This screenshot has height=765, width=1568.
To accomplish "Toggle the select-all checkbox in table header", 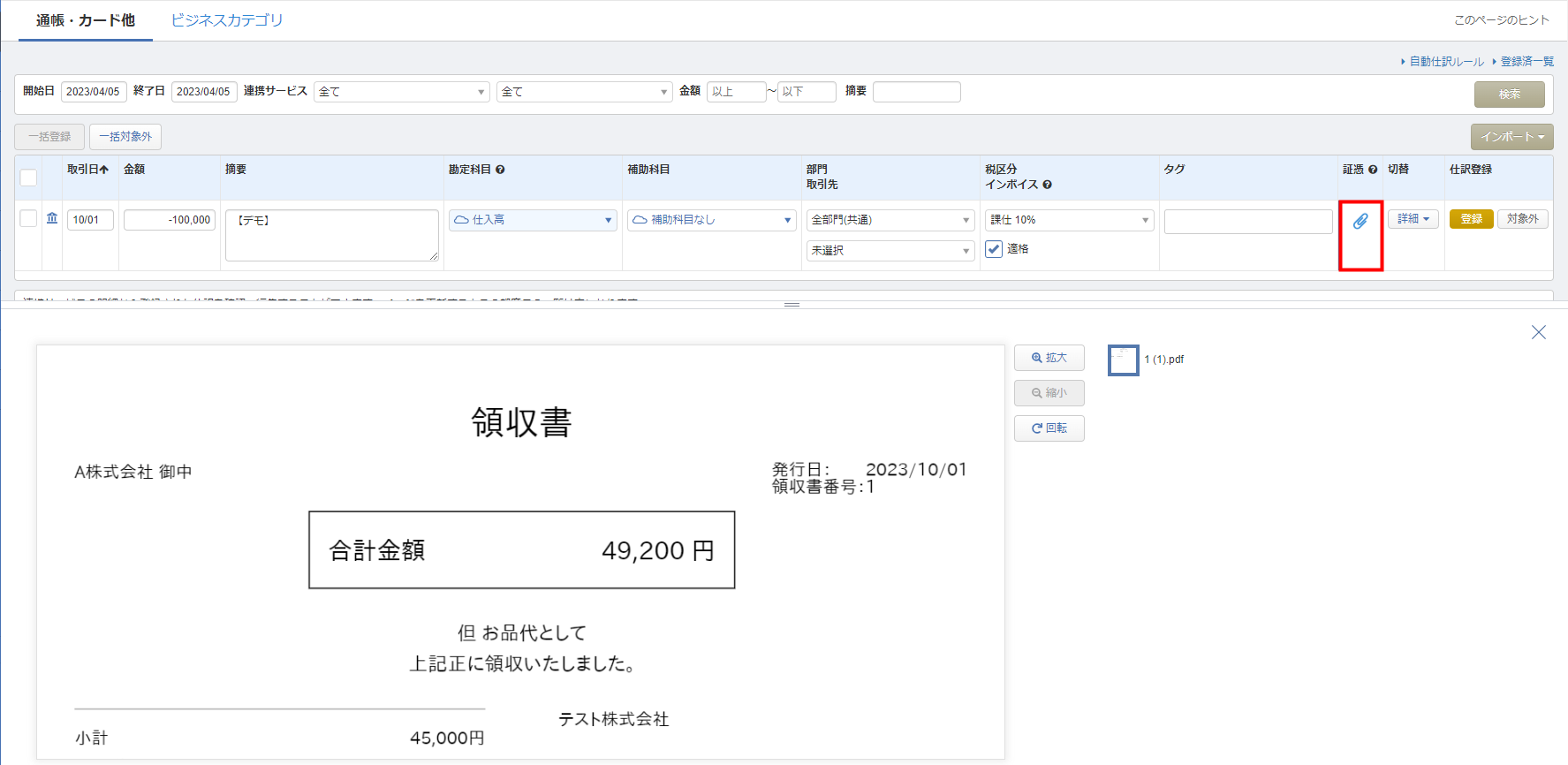I will (28, 178).
